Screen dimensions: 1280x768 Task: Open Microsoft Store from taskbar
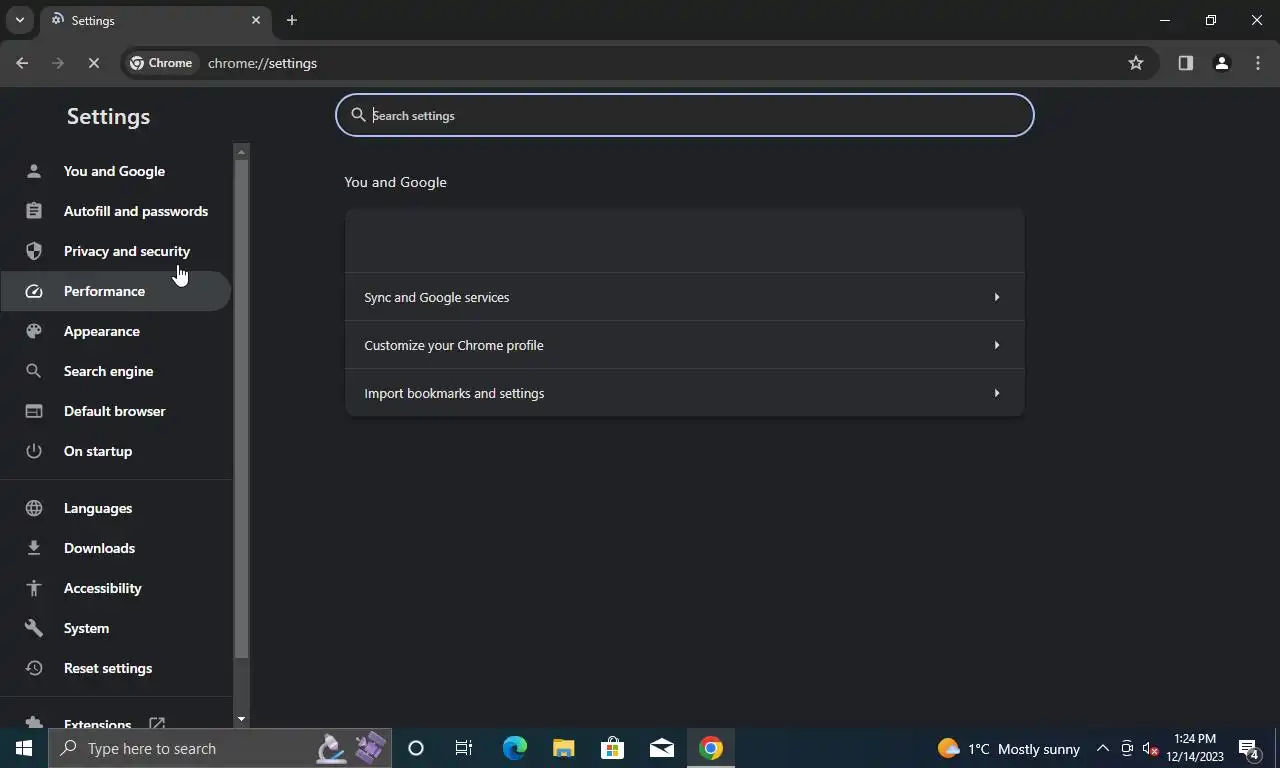(x=612, y=748)
